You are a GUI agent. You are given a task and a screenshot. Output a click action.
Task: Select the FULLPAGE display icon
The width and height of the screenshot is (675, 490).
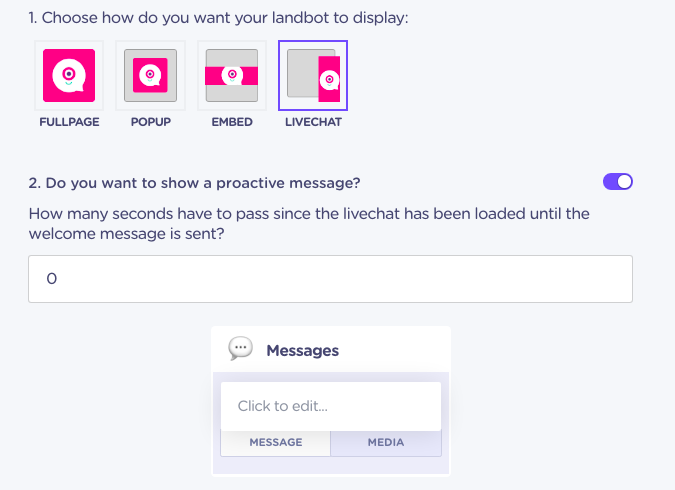pos(69,75)
